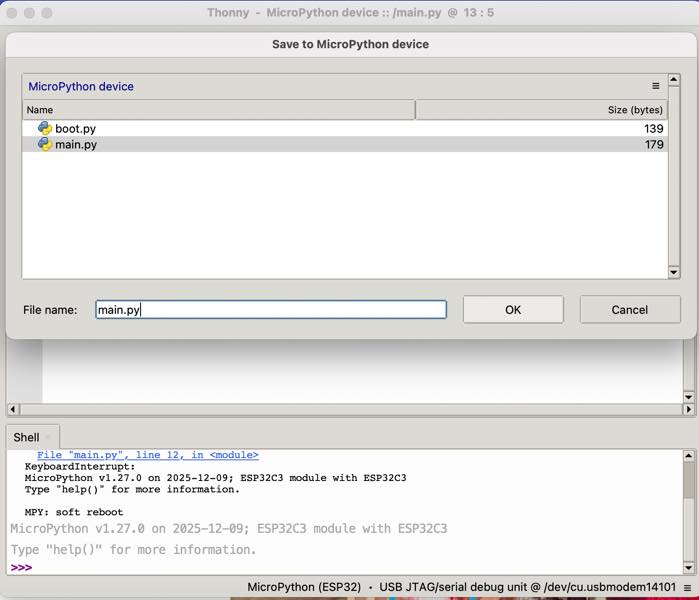Select boot.py in the file list
Image resolution: width=699 pixels, height=600 pixels.
(x=345, y=128)
